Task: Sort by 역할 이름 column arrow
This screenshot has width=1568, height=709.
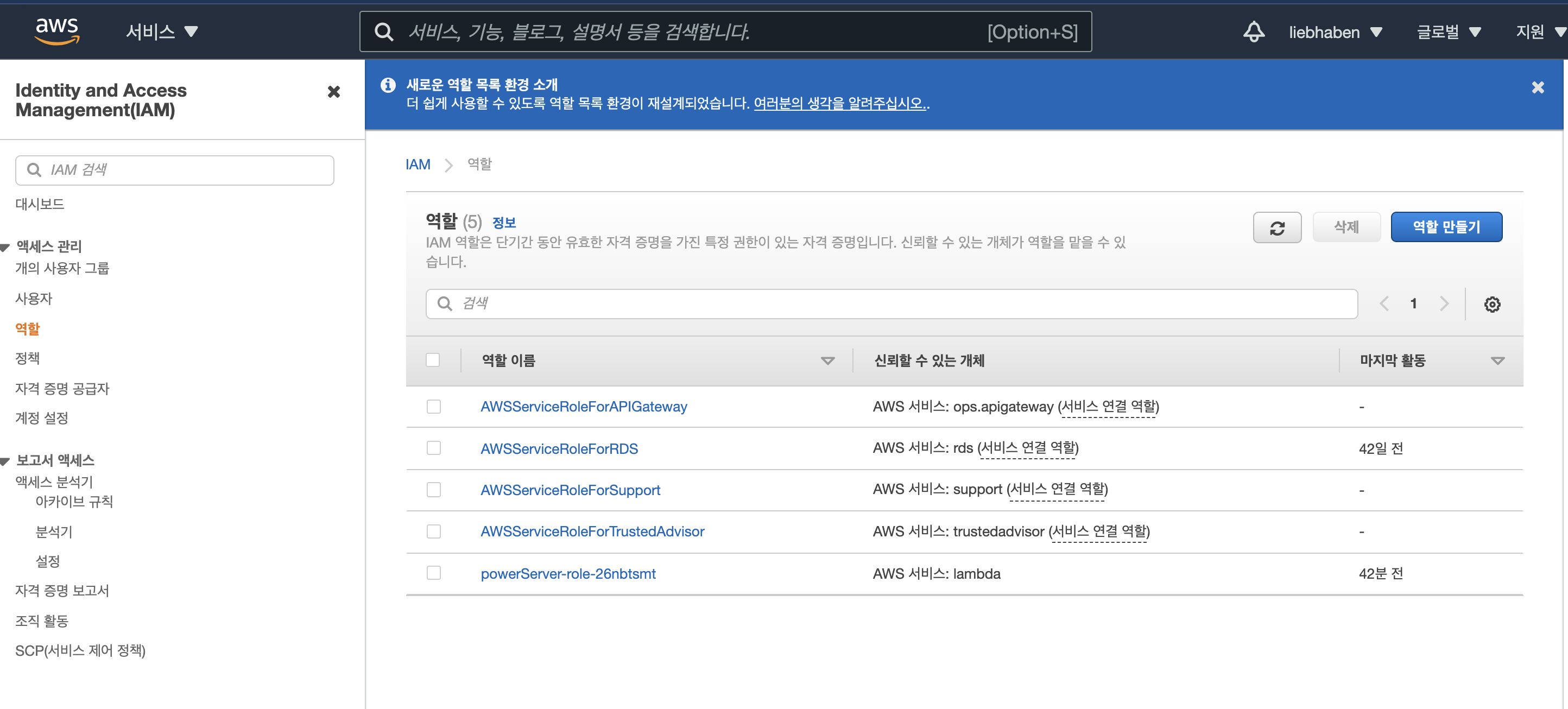Action: (x=827, y=361)
